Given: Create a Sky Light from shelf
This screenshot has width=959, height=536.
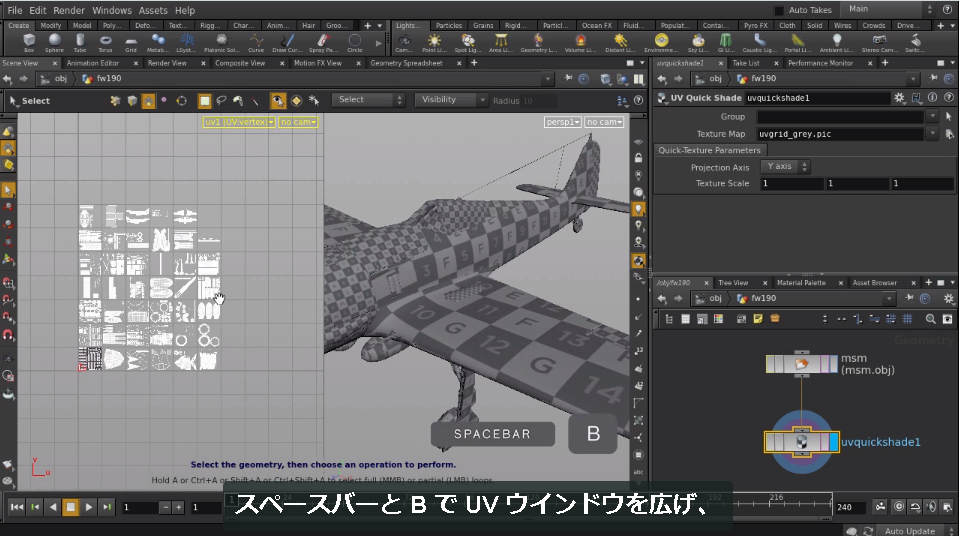Looking at the screenshot, I should [x=698, y=42].
